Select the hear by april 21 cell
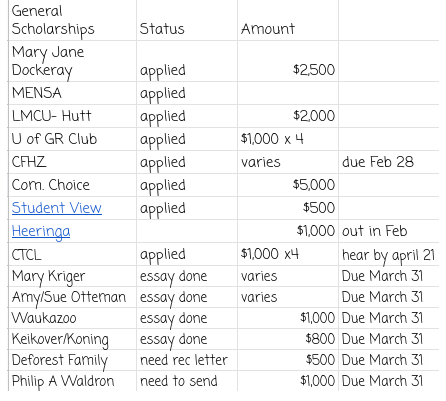Image resolution: width=446 pixels, height=401 pixels. click(x=389, y=254)
